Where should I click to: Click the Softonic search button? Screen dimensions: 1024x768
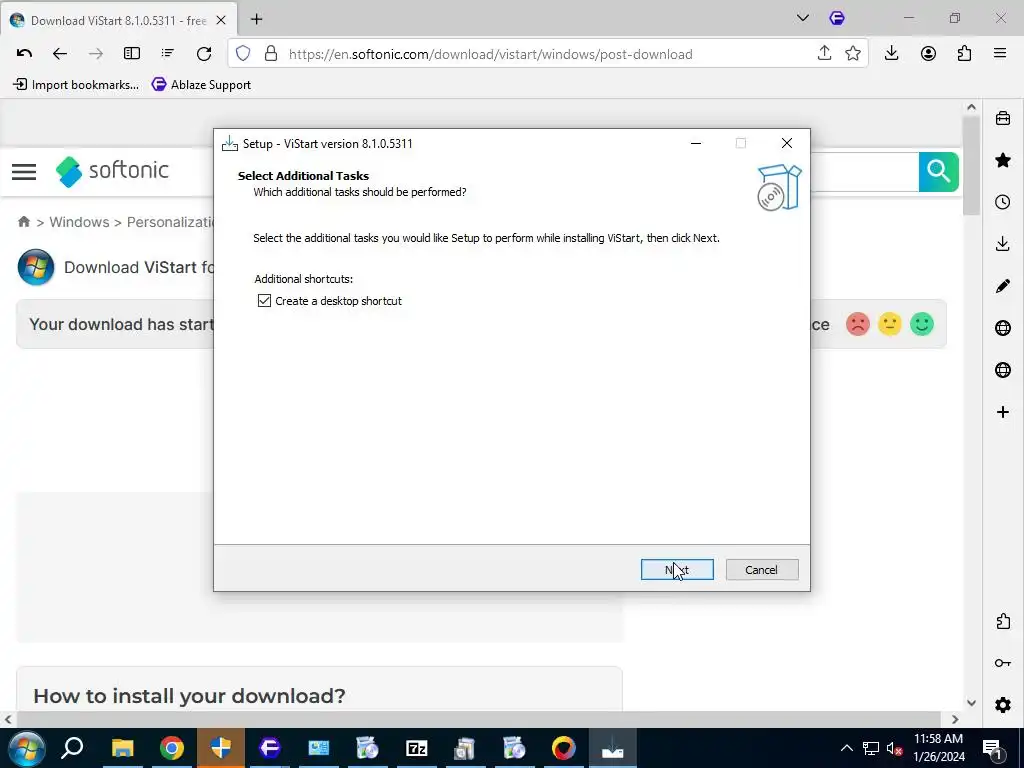[938, 172]
